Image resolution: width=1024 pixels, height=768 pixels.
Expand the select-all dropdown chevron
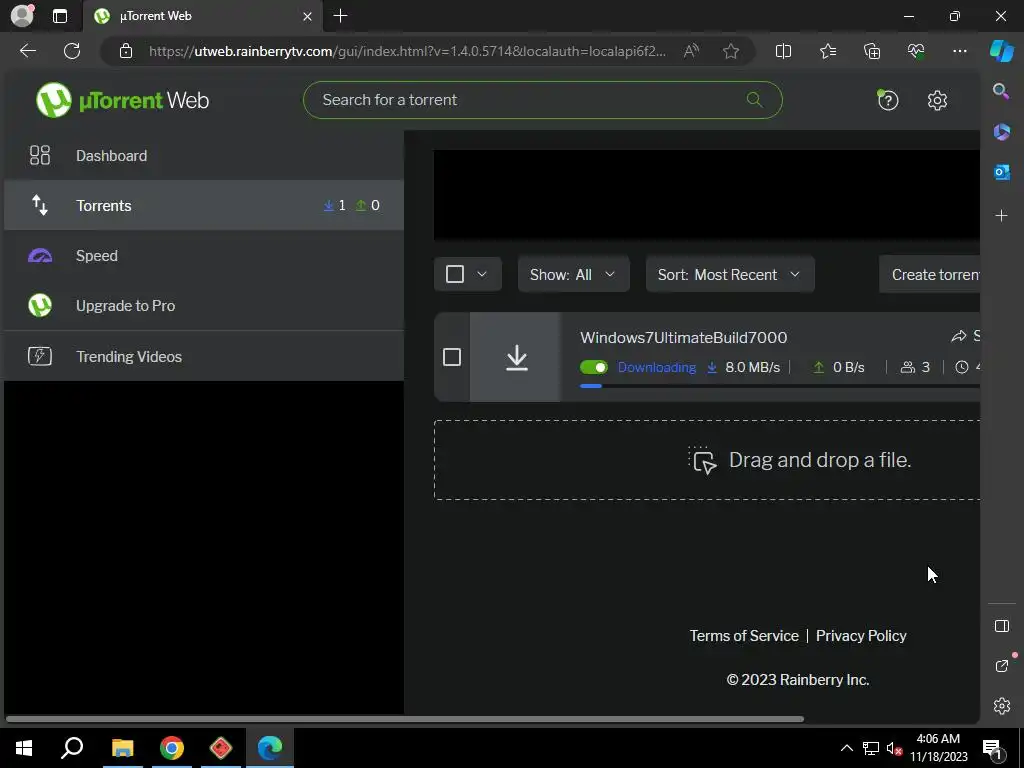[482, 274]
